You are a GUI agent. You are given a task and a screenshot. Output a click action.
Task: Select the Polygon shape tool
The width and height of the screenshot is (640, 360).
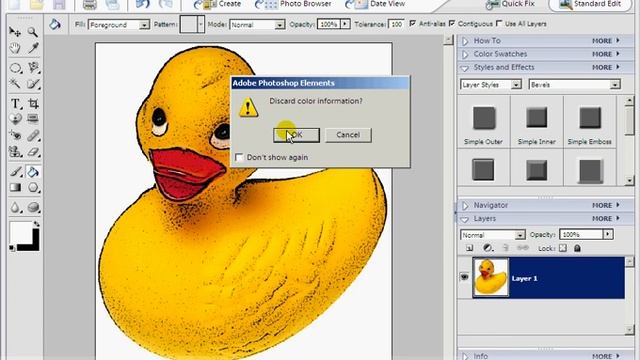tap(33, 188)
